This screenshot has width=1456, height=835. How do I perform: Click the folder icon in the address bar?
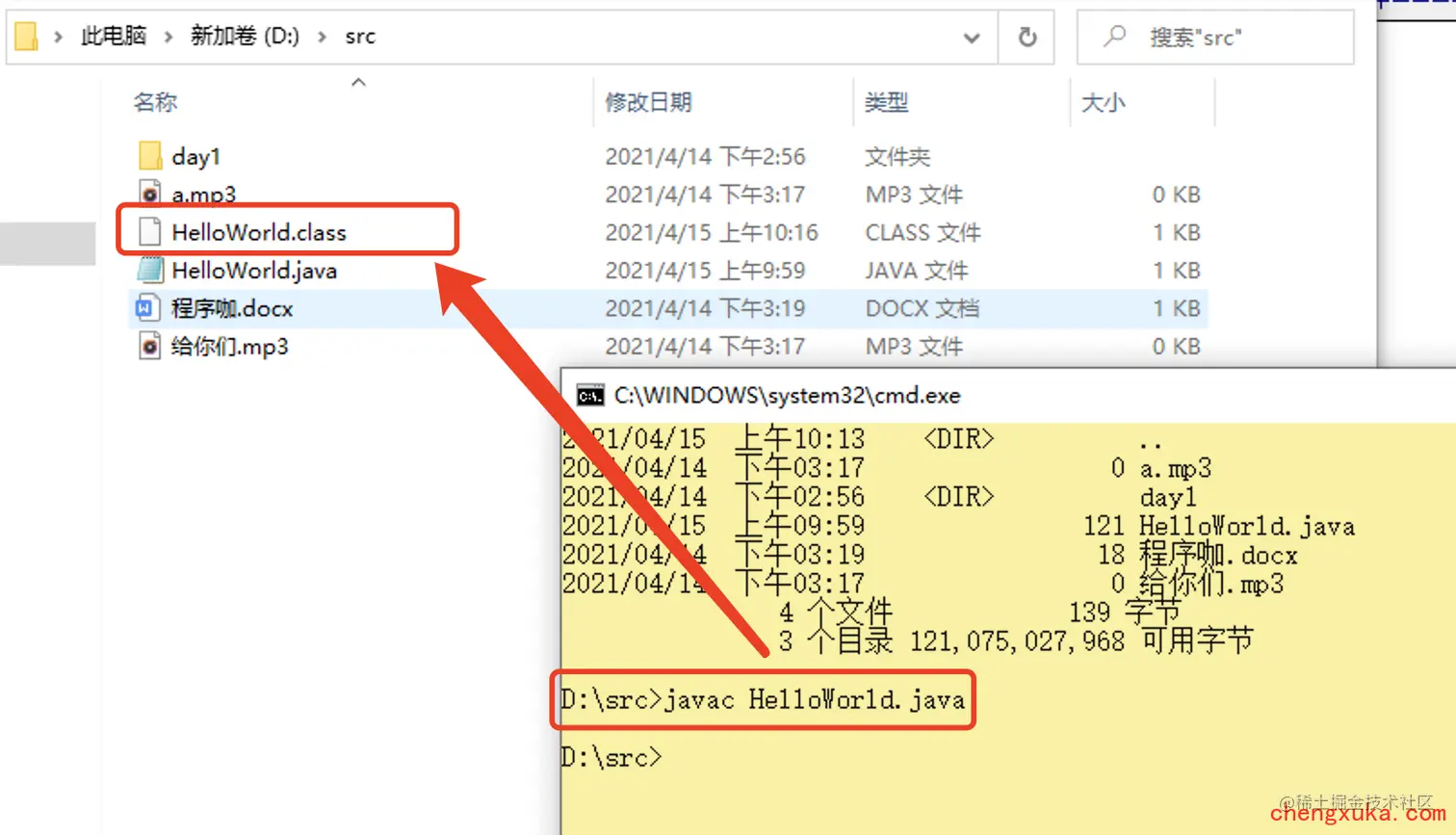(x=26, y=37)
